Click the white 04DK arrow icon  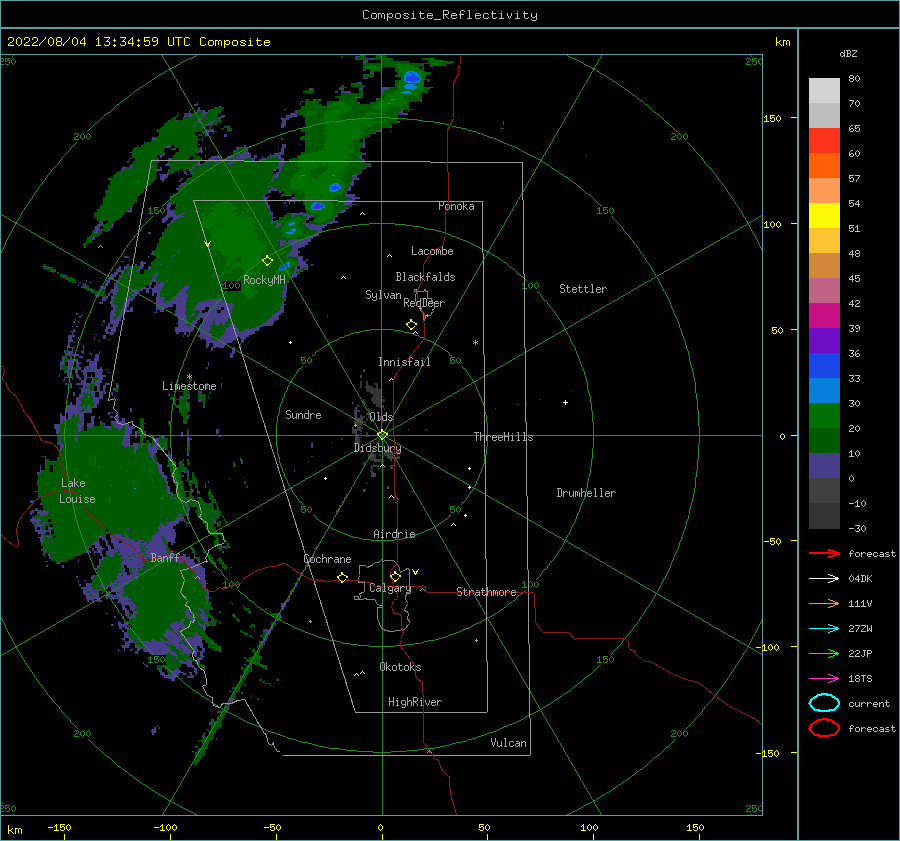[824, 578]
